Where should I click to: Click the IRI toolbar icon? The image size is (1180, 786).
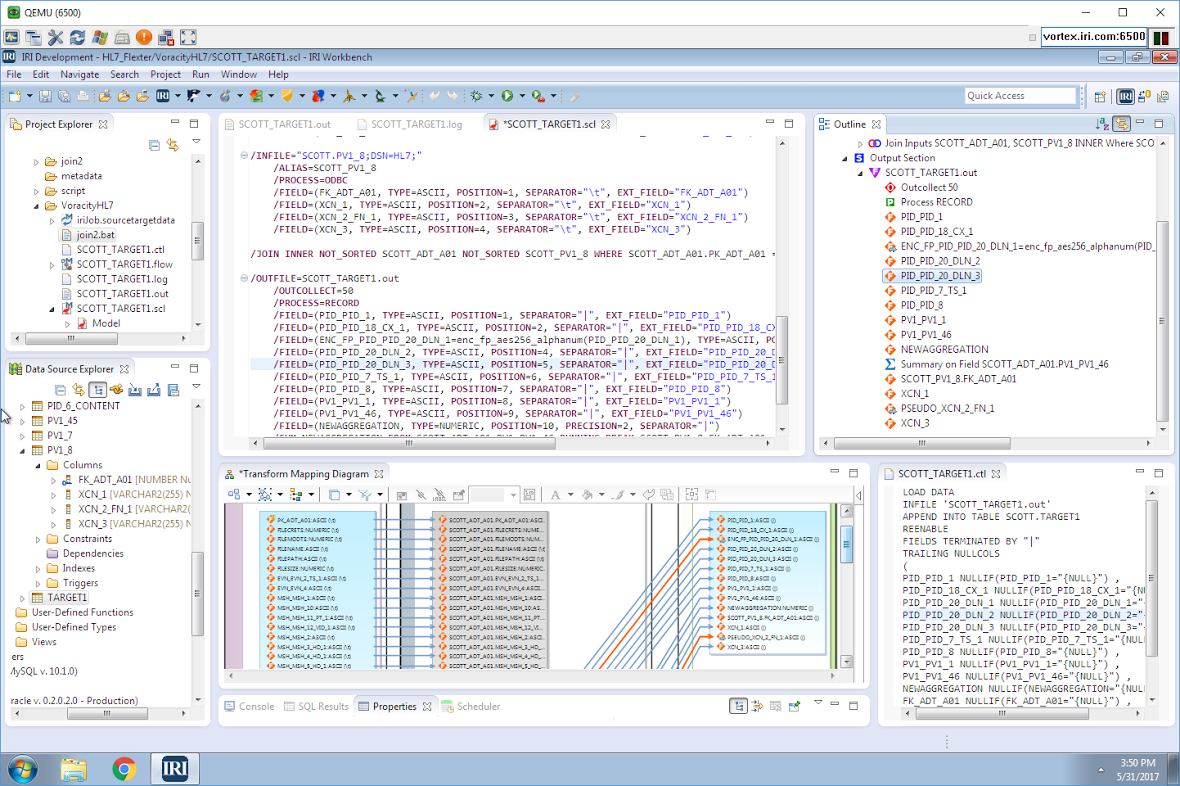pyautogui.click(x=163, y=96)
